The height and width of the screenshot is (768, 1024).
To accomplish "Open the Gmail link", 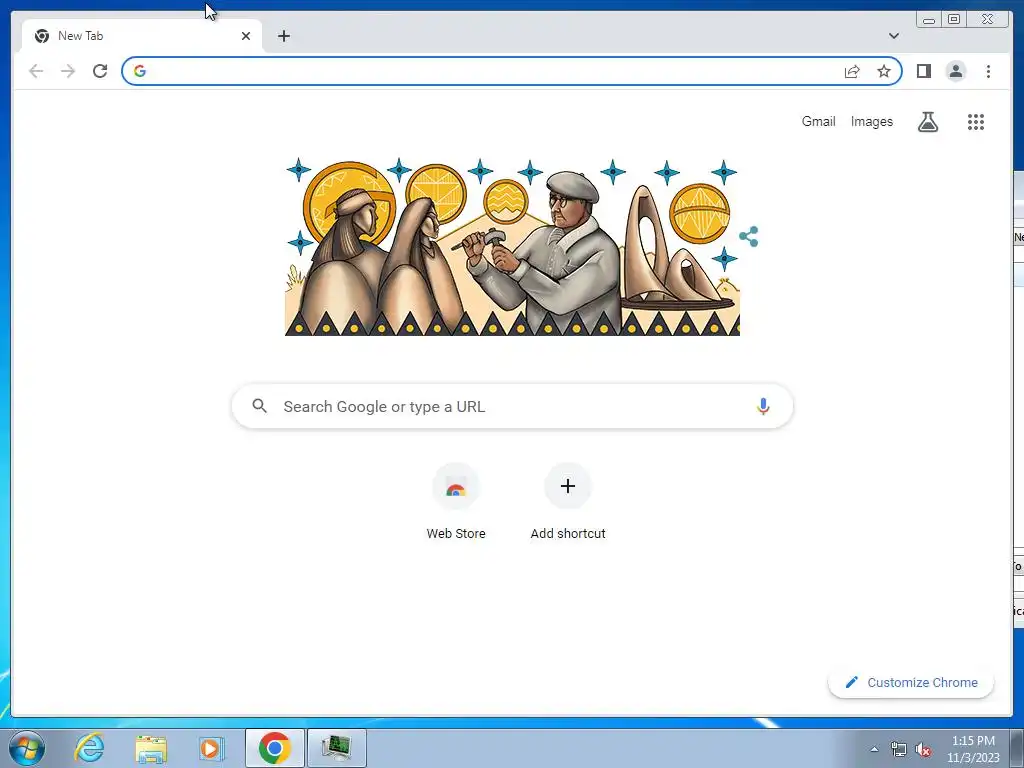I will tap(818, 121).
